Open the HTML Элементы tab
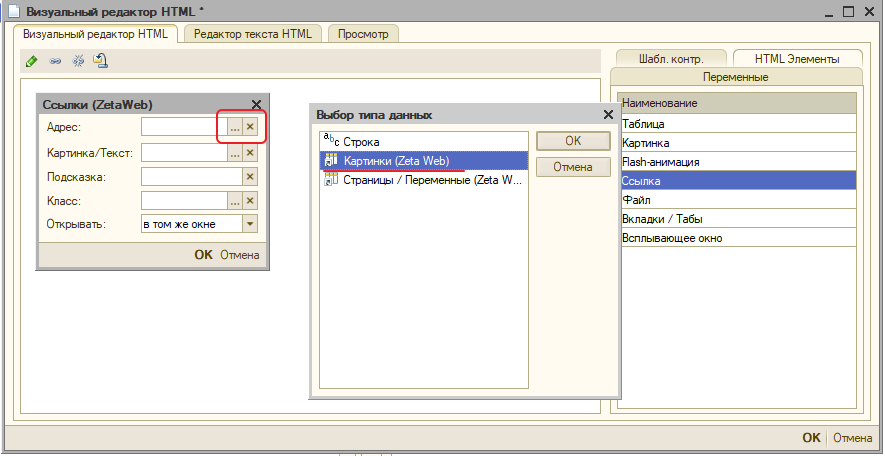Viewport: 885px width, 456px height. point(797,59)
